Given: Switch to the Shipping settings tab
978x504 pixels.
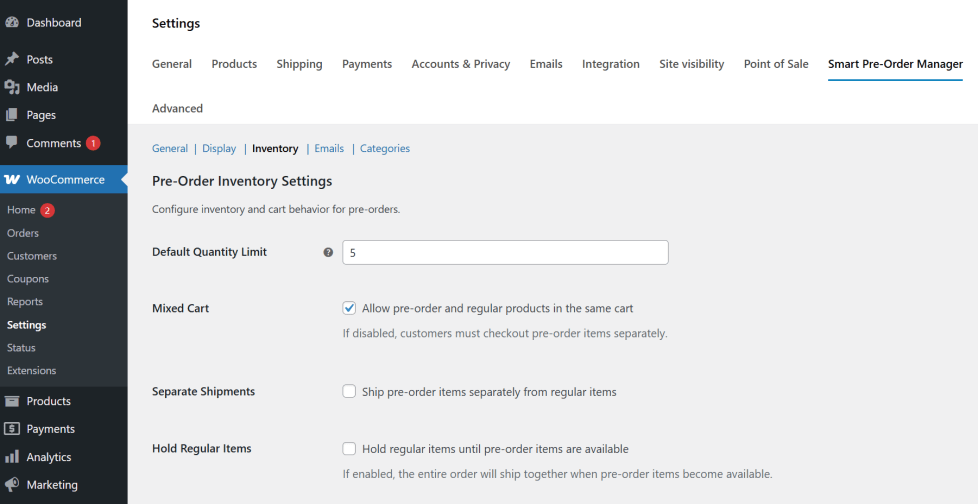Looking at the screenshot, I should pyautogui.click(x=299, y=64).
